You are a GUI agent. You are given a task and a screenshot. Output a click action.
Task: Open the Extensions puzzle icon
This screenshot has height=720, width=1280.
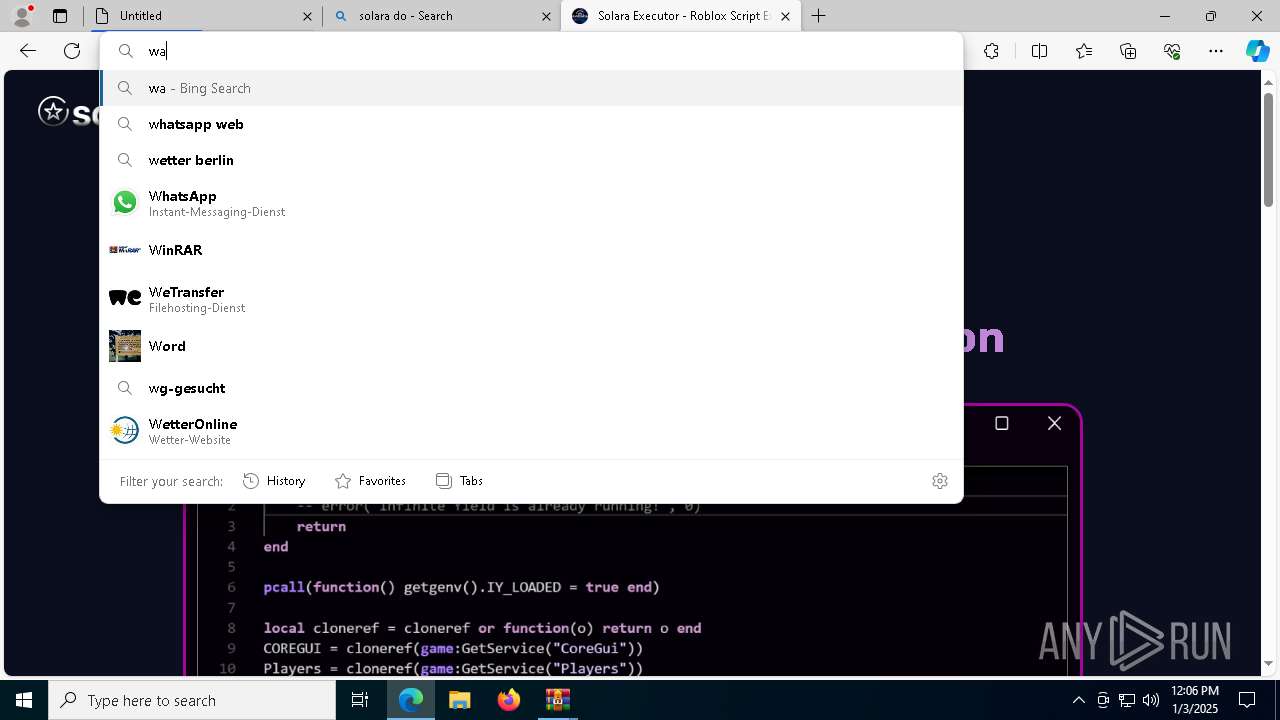point(991,51)
